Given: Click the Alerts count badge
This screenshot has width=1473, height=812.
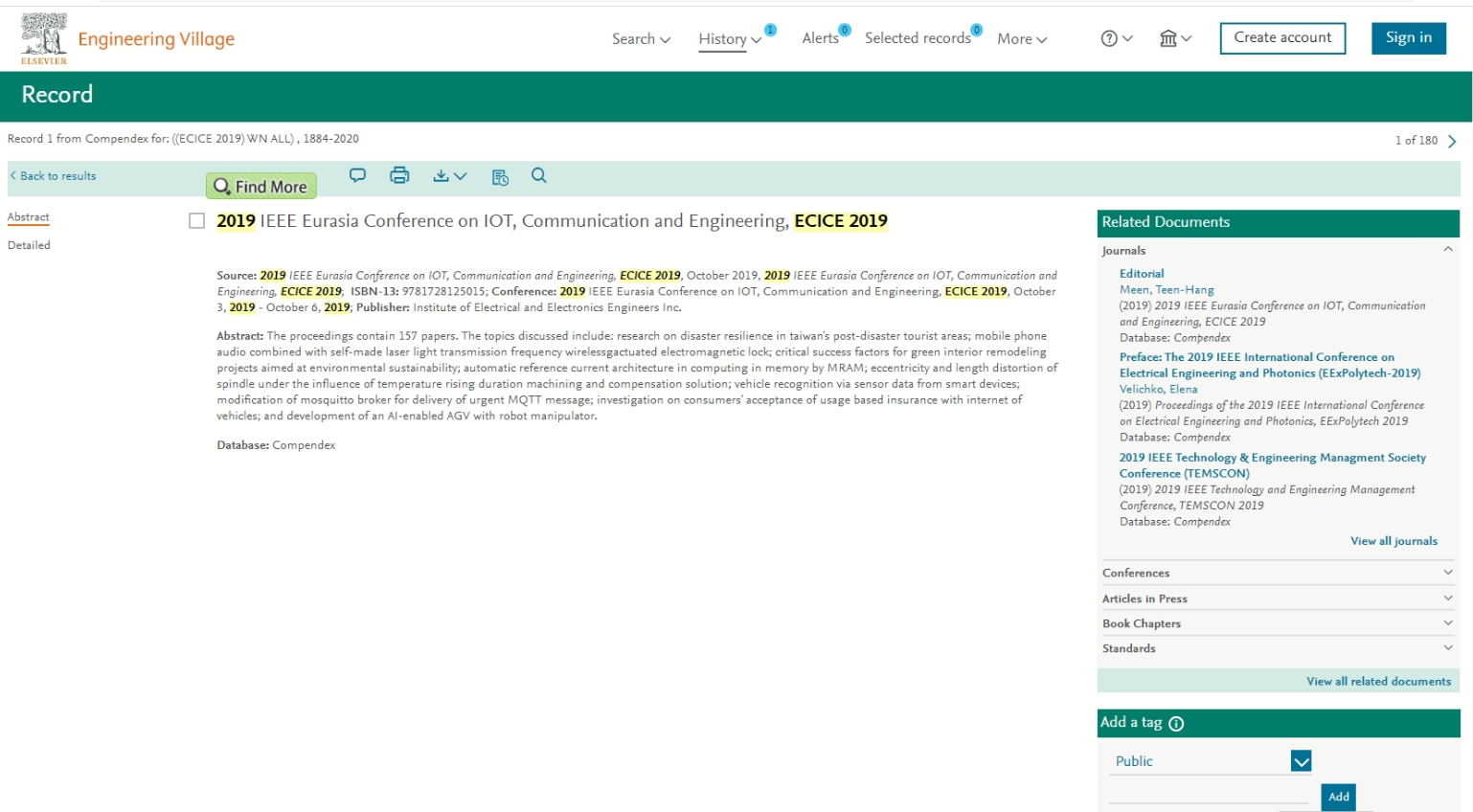Looking at the screenshot, I should click(x=845, y=30).
